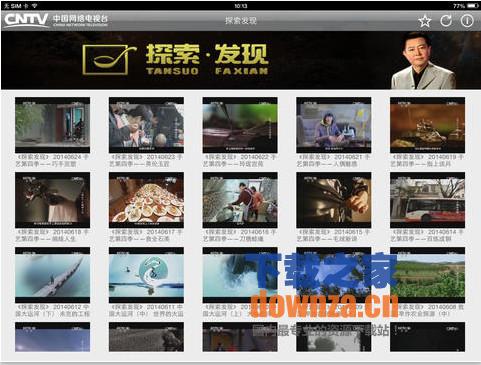Tap the star favorite icon
This screenshot has width=481, height=365.
tap(425, 21)
